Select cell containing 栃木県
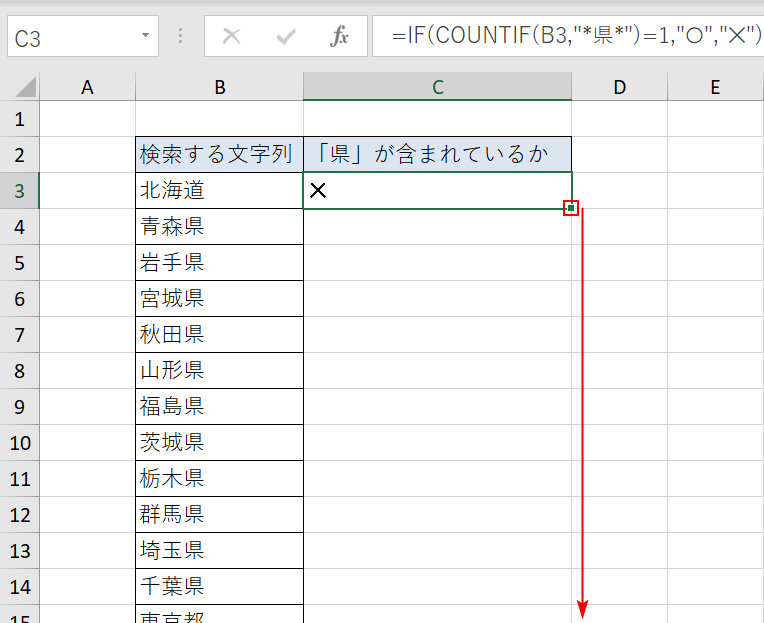This screenshot has width=764, height=623. (219, 479)
